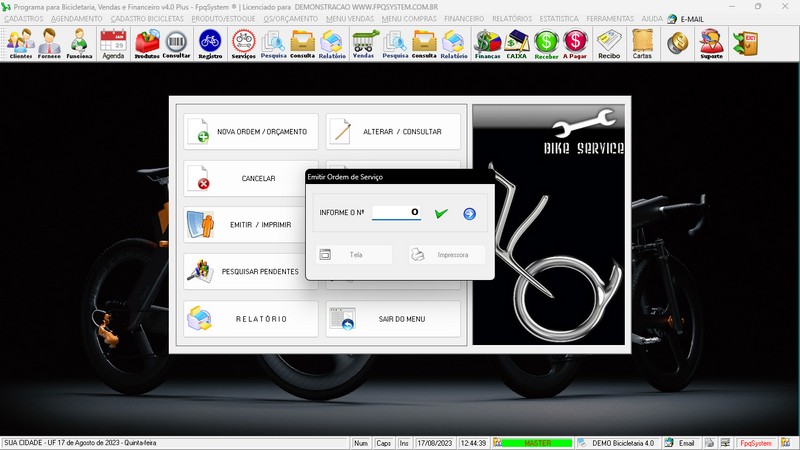Open the Suporte toolbar icon
Image resolution: width=800 pixels, height=450 pixels.
[x=711, y=44]
